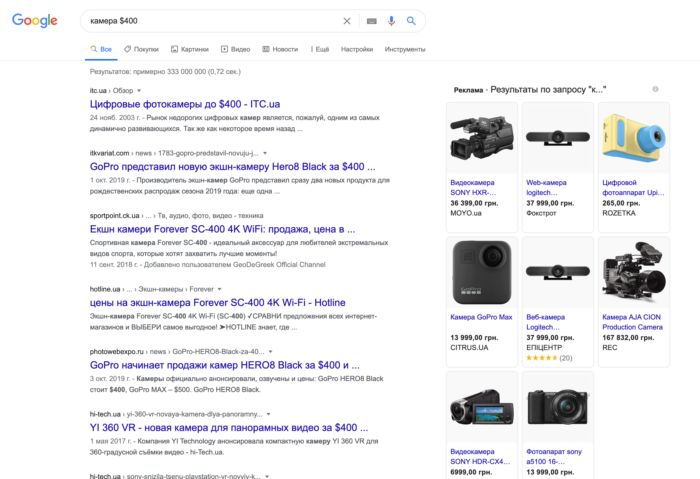
Task: Expand arrow next to hi-tech.ua yi-360-vr URL
Action: tap(268, 414)
